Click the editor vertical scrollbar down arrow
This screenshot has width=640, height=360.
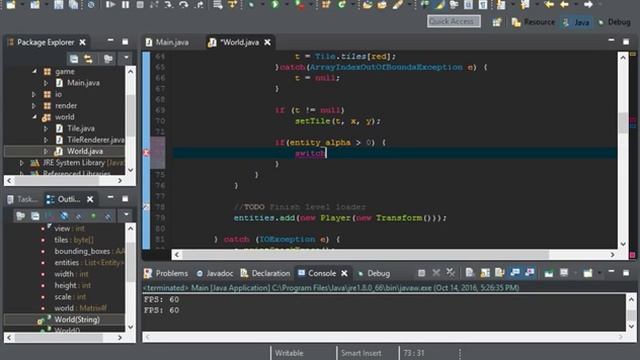coord(623,244)
